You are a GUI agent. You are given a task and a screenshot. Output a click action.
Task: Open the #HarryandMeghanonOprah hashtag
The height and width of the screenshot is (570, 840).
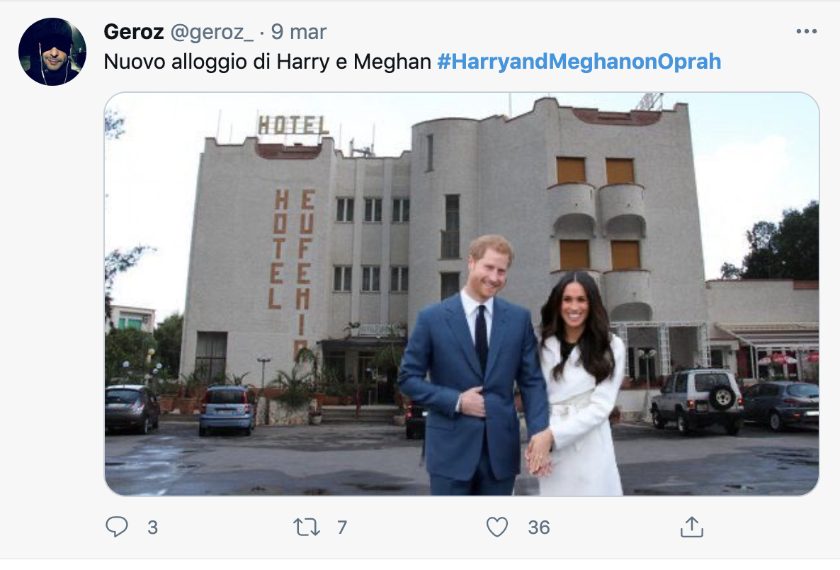579,61
